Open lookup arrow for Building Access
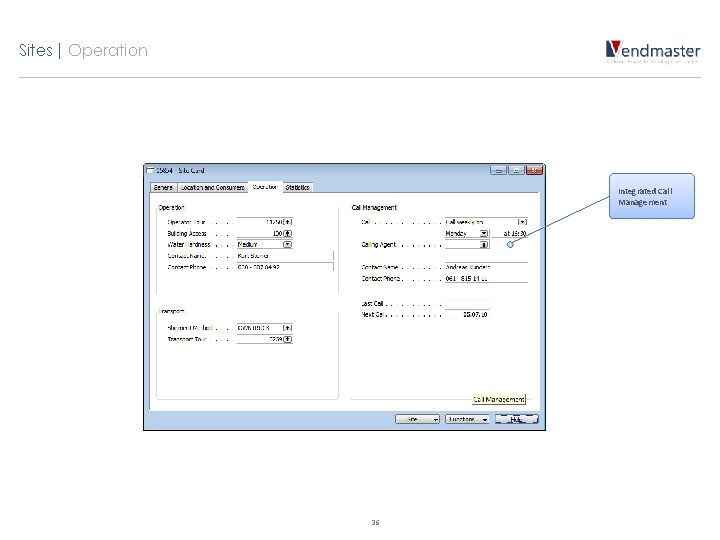720x540 pixels. click(288, 233)
